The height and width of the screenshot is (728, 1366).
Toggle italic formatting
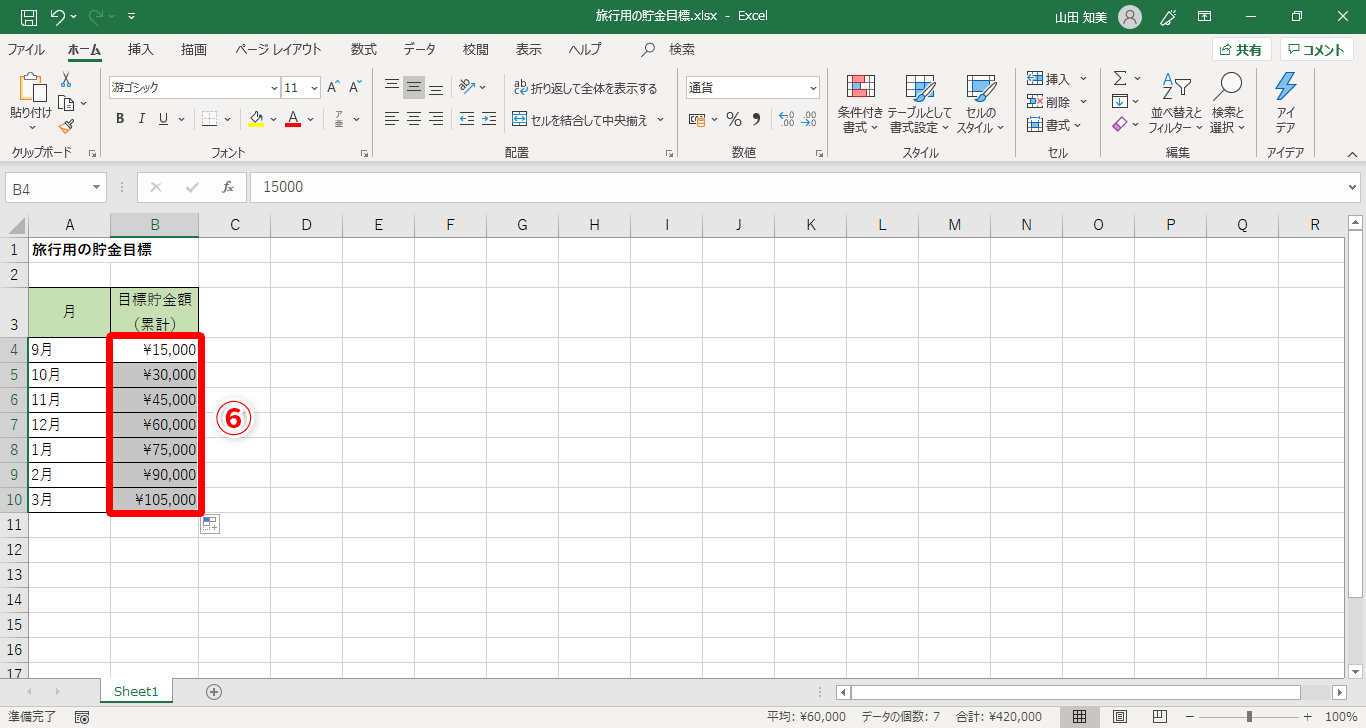[141, 119]
